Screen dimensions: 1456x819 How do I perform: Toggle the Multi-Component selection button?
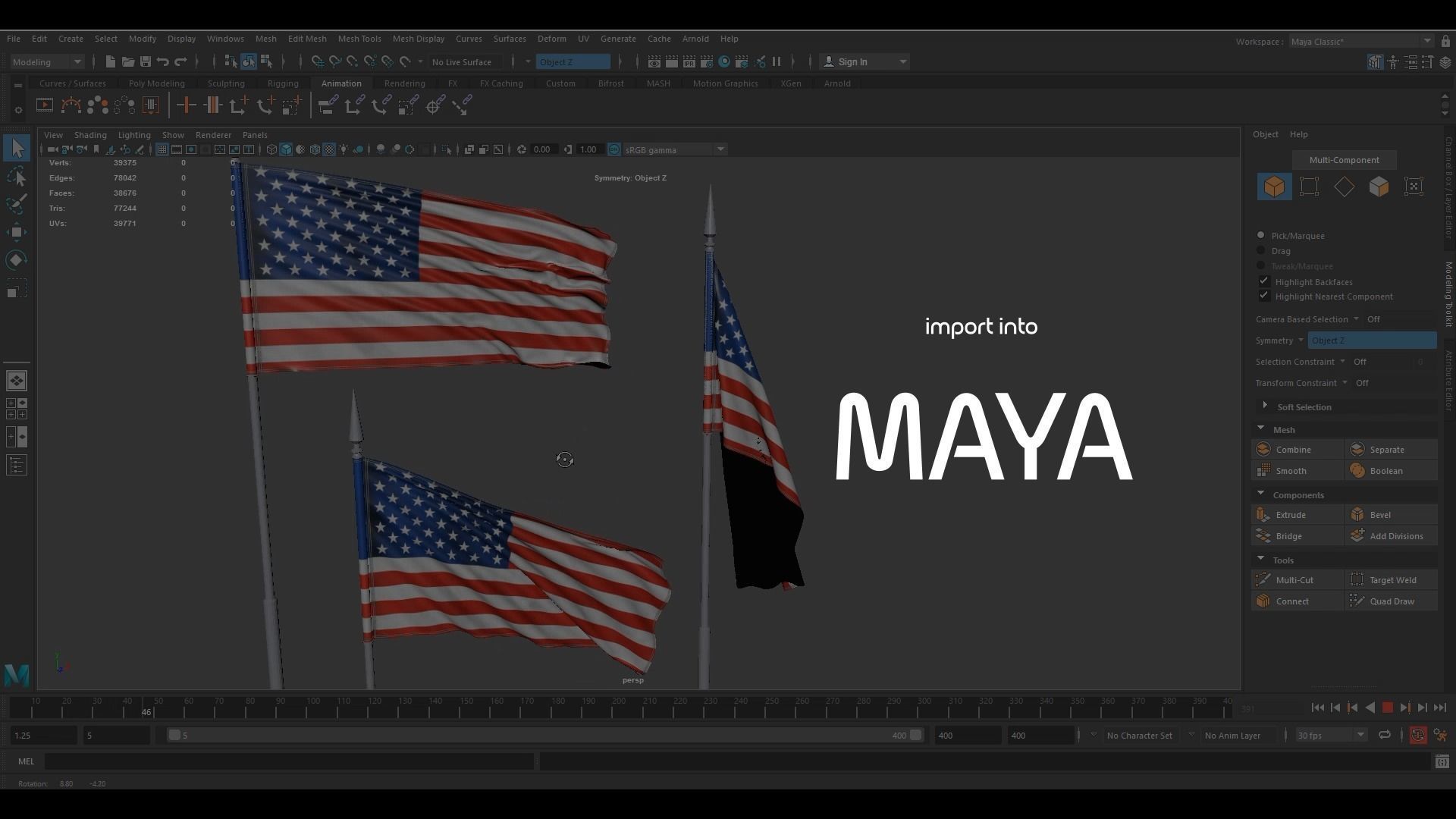pyautogui.click(x=1344, y=160)
